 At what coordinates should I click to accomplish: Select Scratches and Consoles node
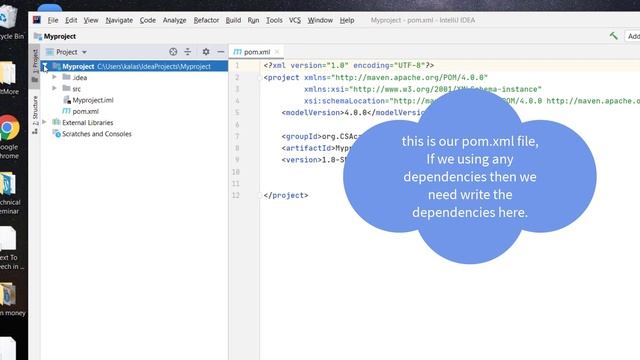(92, 134)
